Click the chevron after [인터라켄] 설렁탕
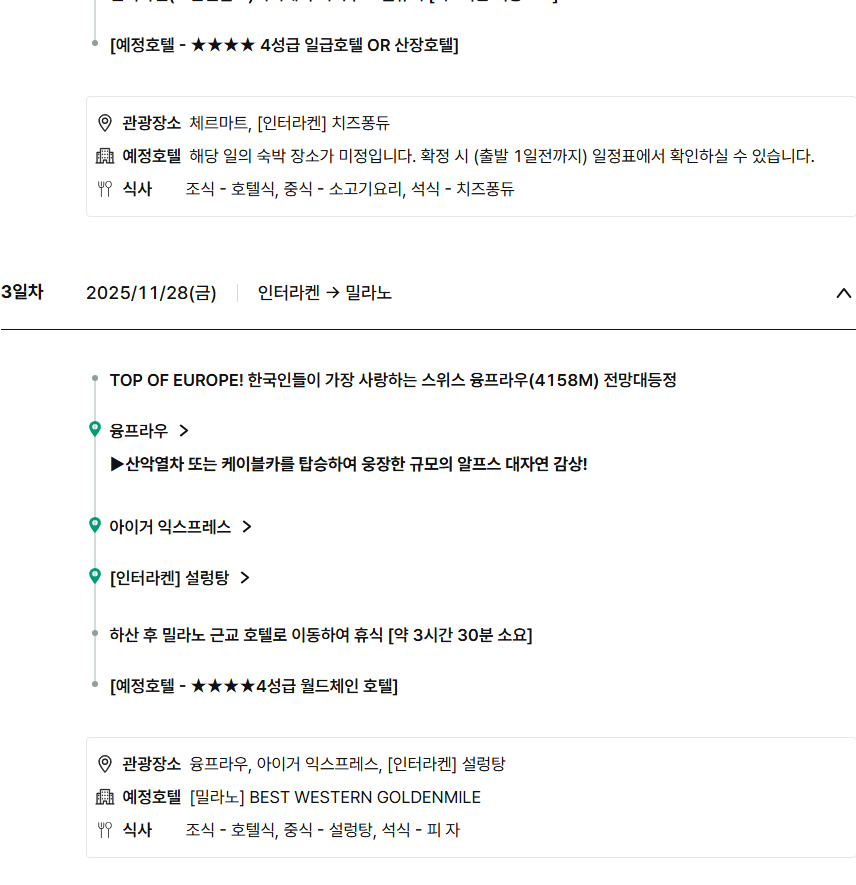This screenshot has width=856, height=885. point(245,578)
